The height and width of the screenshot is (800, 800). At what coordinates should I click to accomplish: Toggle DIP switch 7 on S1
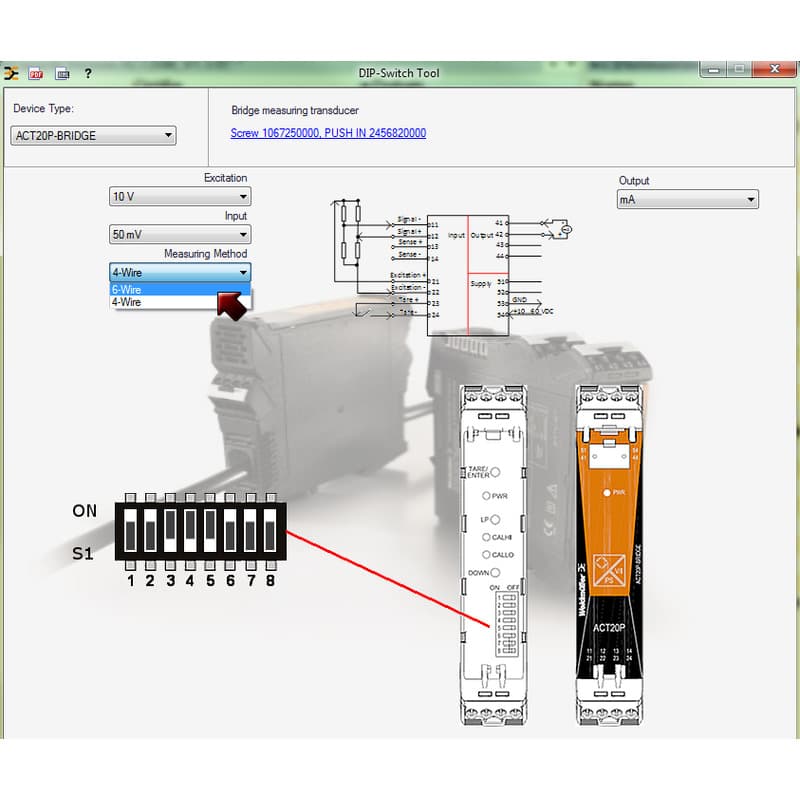tap(251, 530)
